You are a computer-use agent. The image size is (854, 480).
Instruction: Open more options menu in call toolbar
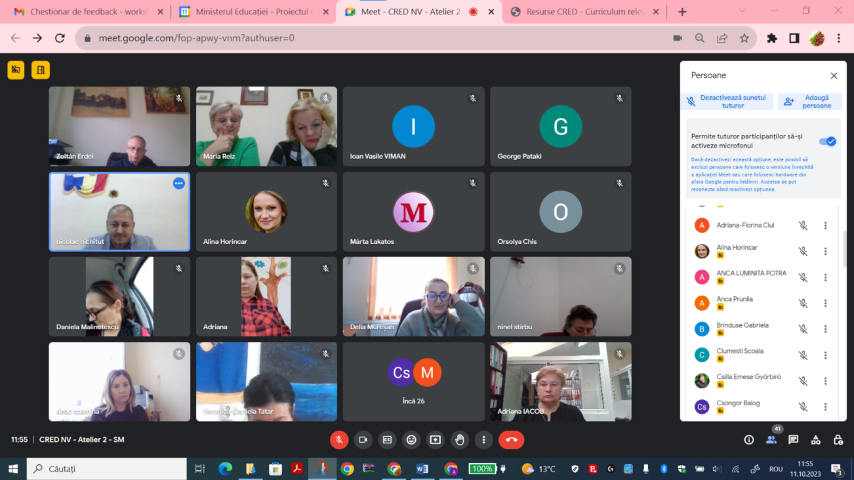click(483, 439)
